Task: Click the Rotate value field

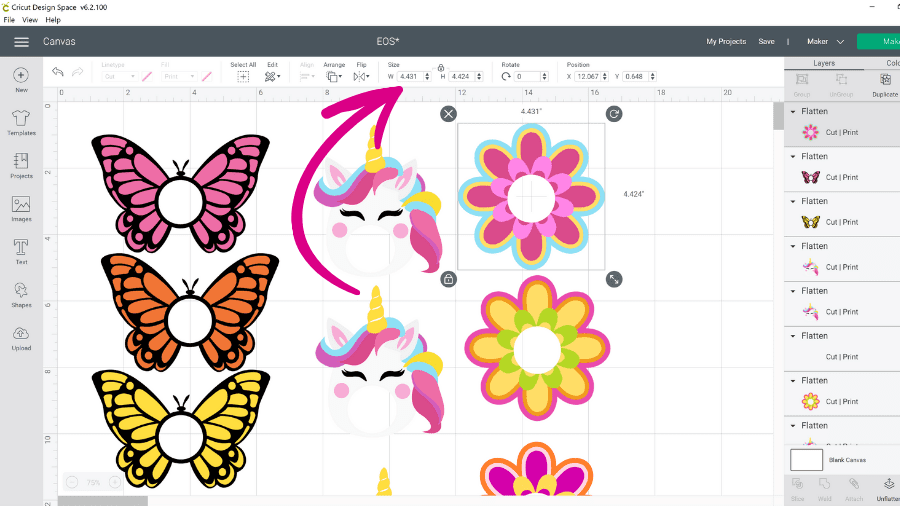Action: click(x=527, y=76)
